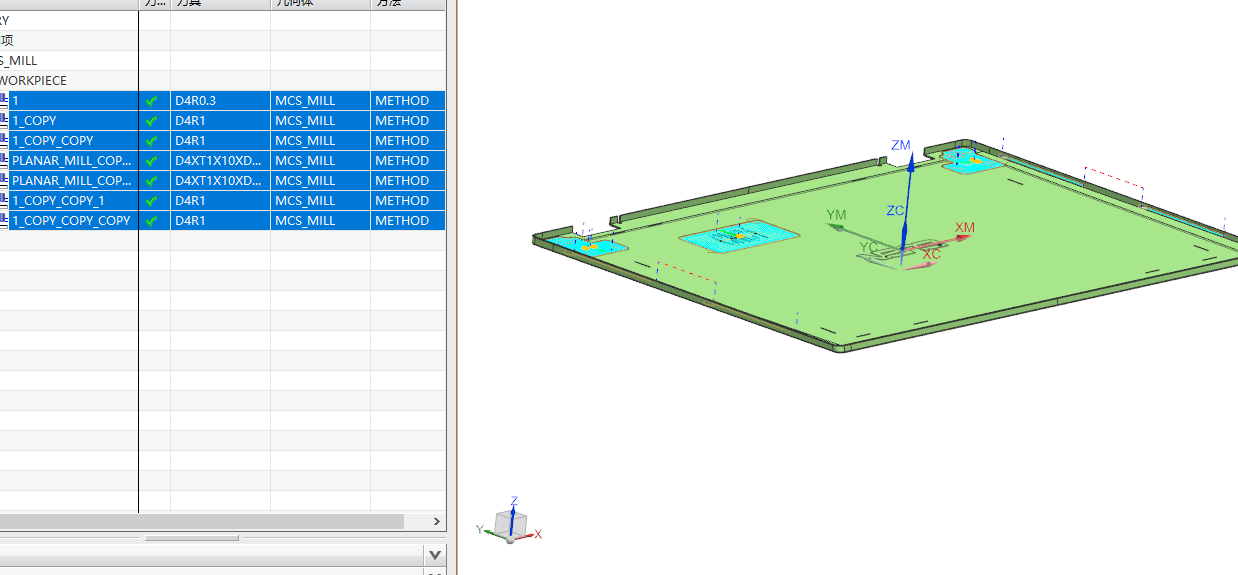Click the ZC axis label on model
The height and width of the screenshot is (575, 1238).
(x=895, y=211)
